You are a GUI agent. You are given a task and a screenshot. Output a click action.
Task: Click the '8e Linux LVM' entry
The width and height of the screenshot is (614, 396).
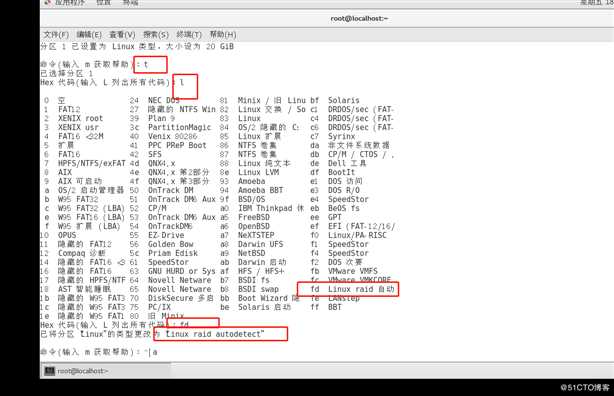[249, 172]
